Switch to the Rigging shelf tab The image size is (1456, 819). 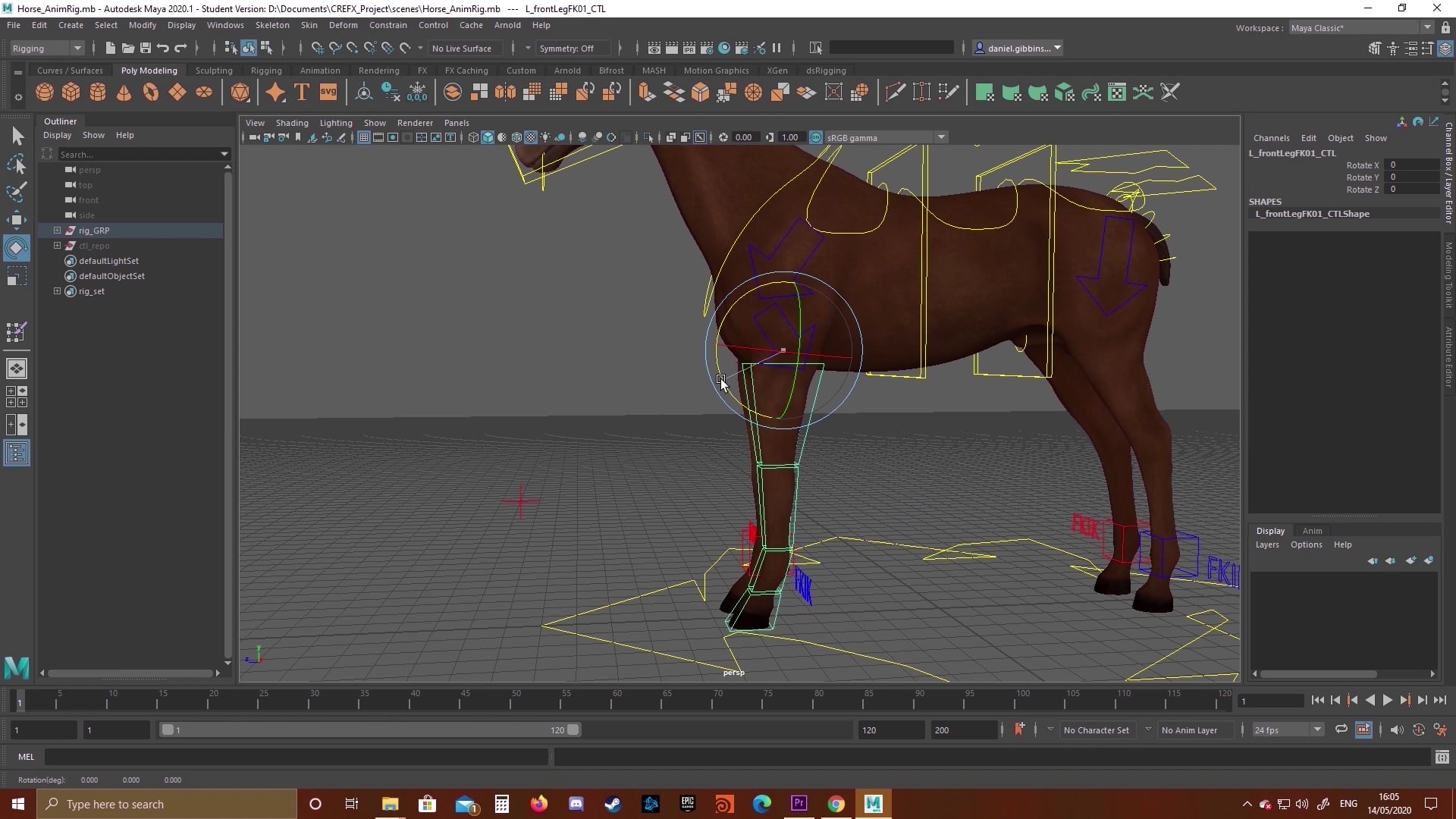coord(266,71)
